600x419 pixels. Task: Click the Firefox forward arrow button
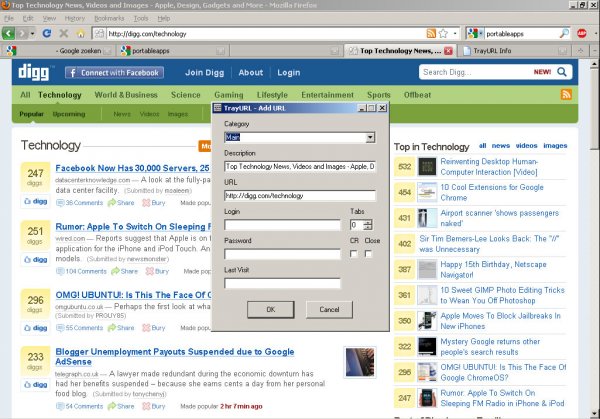click(x=22, y=34)
